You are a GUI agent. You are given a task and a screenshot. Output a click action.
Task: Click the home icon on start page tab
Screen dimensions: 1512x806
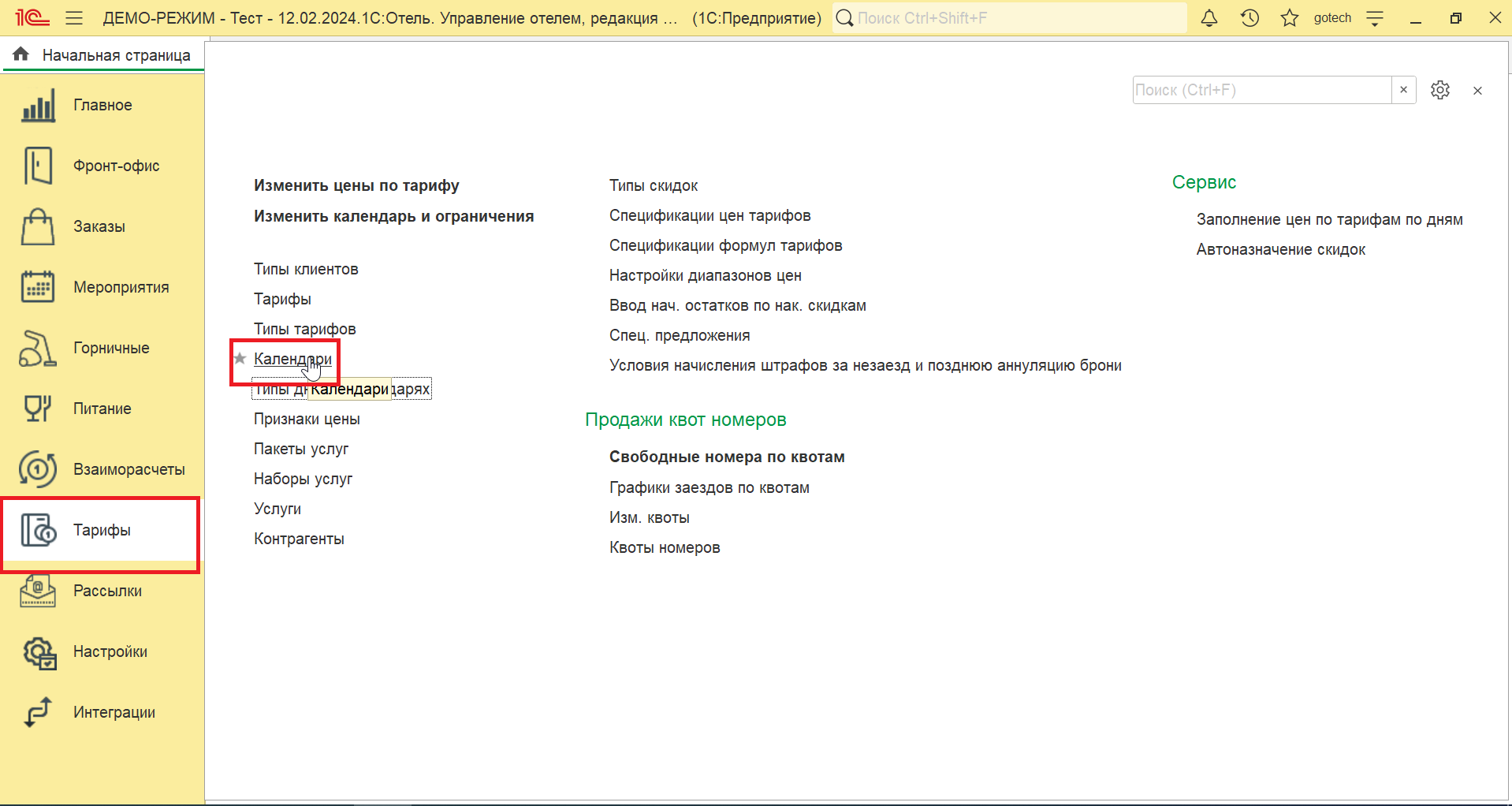21,54
